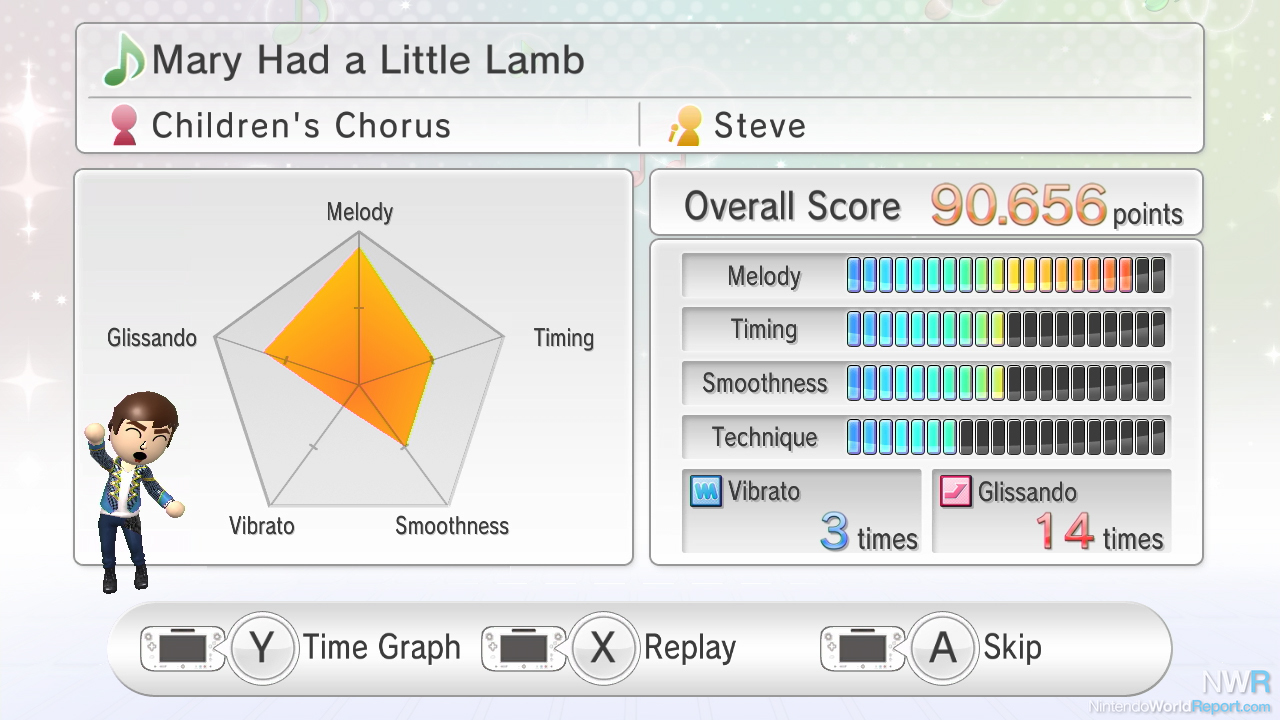
Task: Click the Smoothness row label in score panel
Action: (x=764, y=383)
